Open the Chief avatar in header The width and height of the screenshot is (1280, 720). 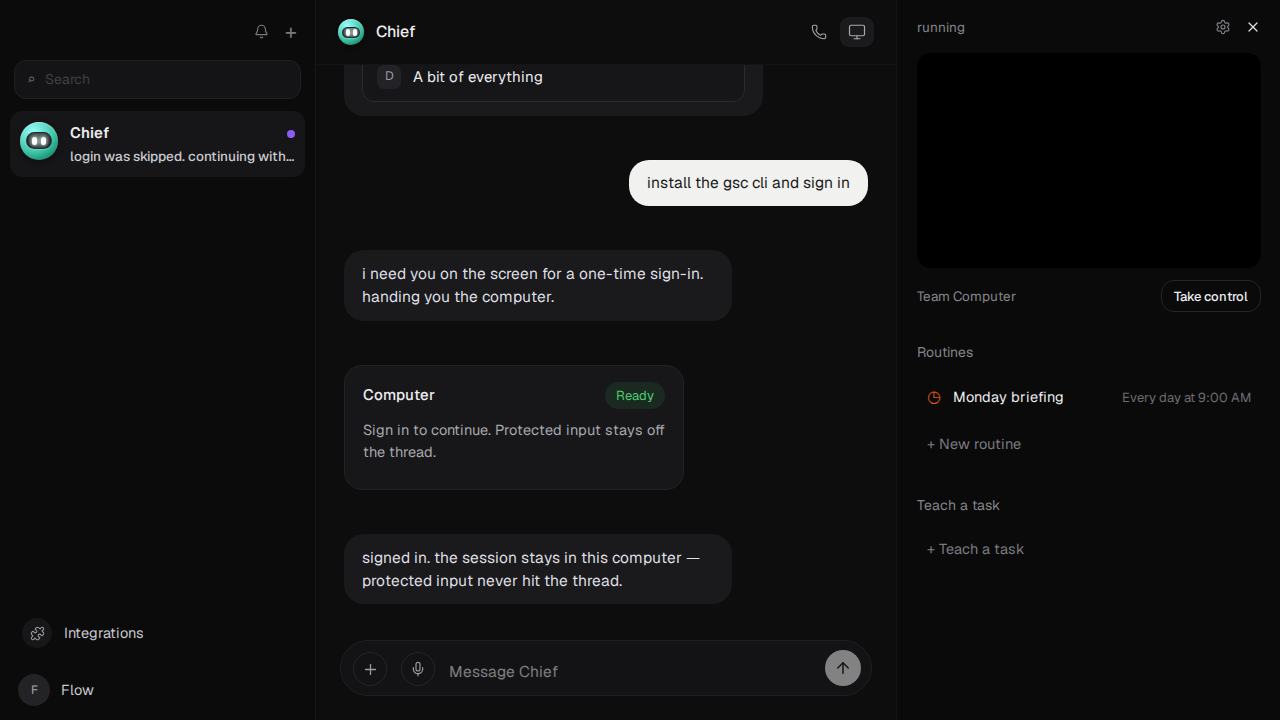coord(351,32)
